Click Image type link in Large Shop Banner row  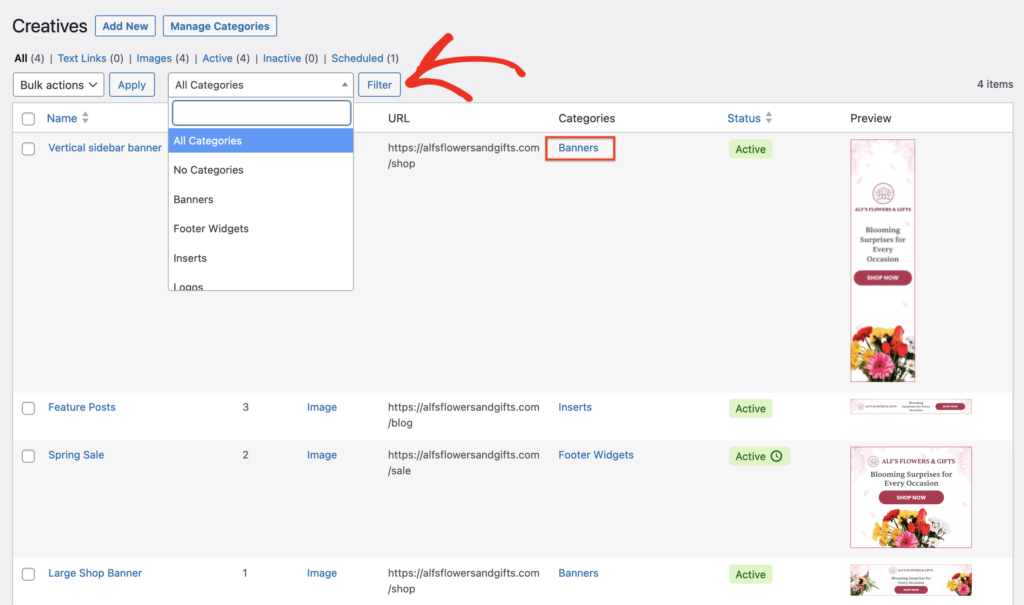point(322,573)
